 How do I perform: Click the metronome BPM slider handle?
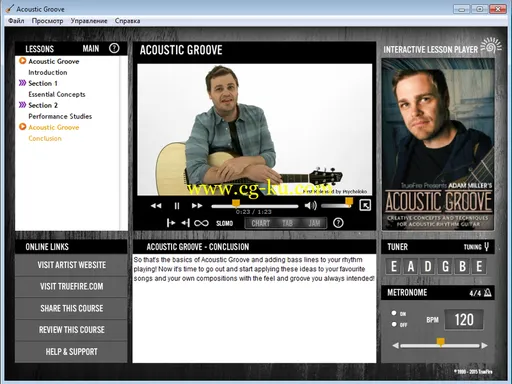pos(441,342)
